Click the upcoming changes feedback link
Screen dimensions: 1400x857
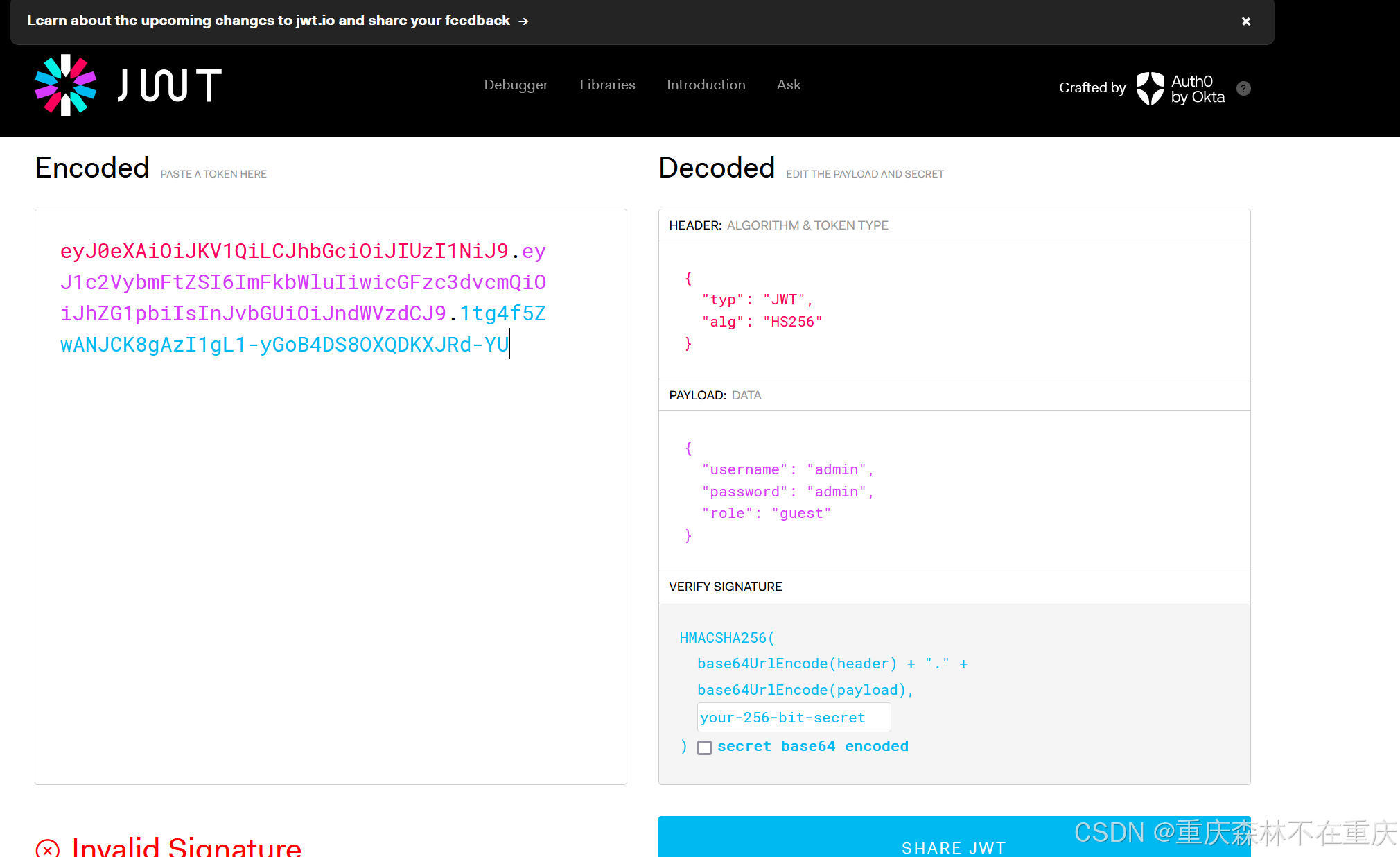pos(268,21)
